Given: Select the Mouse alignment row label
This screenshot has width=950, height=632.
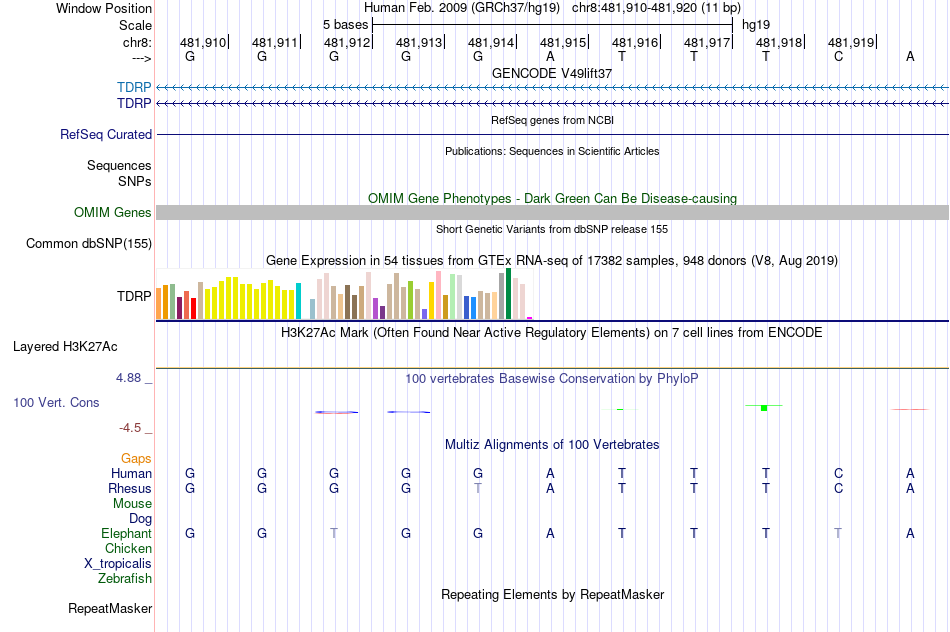Looking at the screenshot, I should point(133,504).
